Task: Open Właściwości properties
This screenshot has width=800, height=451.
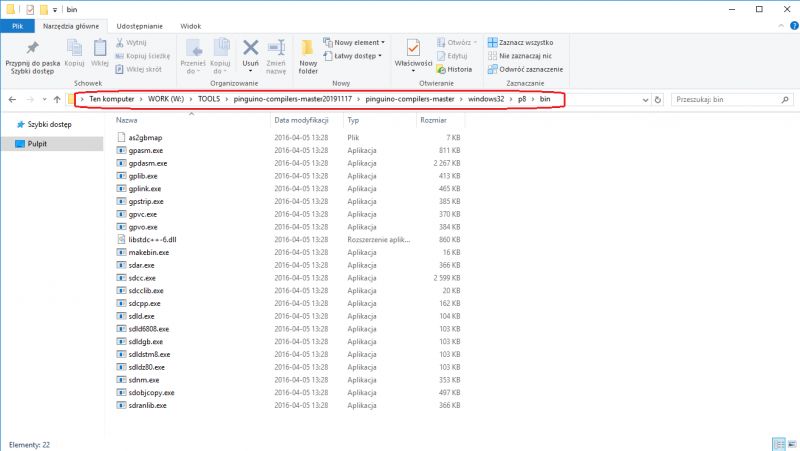Action: point(413,56)
